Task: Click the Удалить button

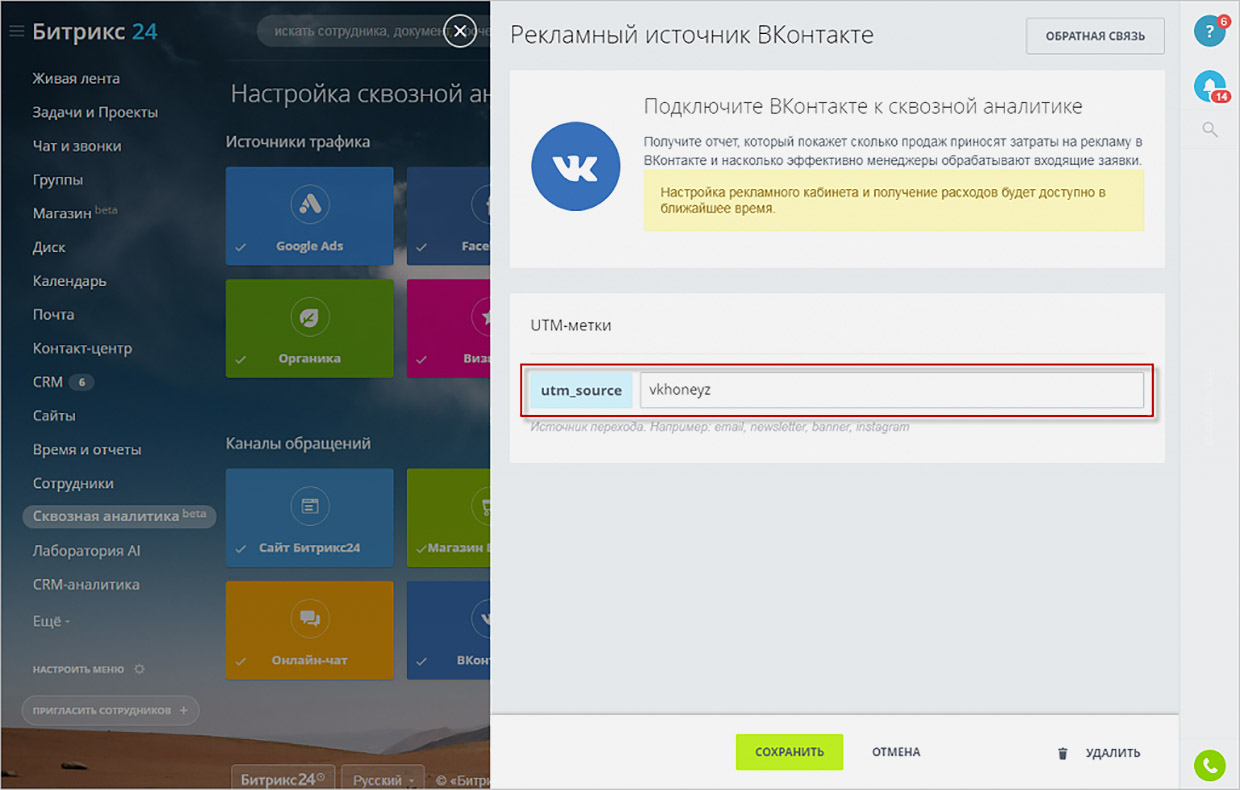Action: (x=1112, y=753)
